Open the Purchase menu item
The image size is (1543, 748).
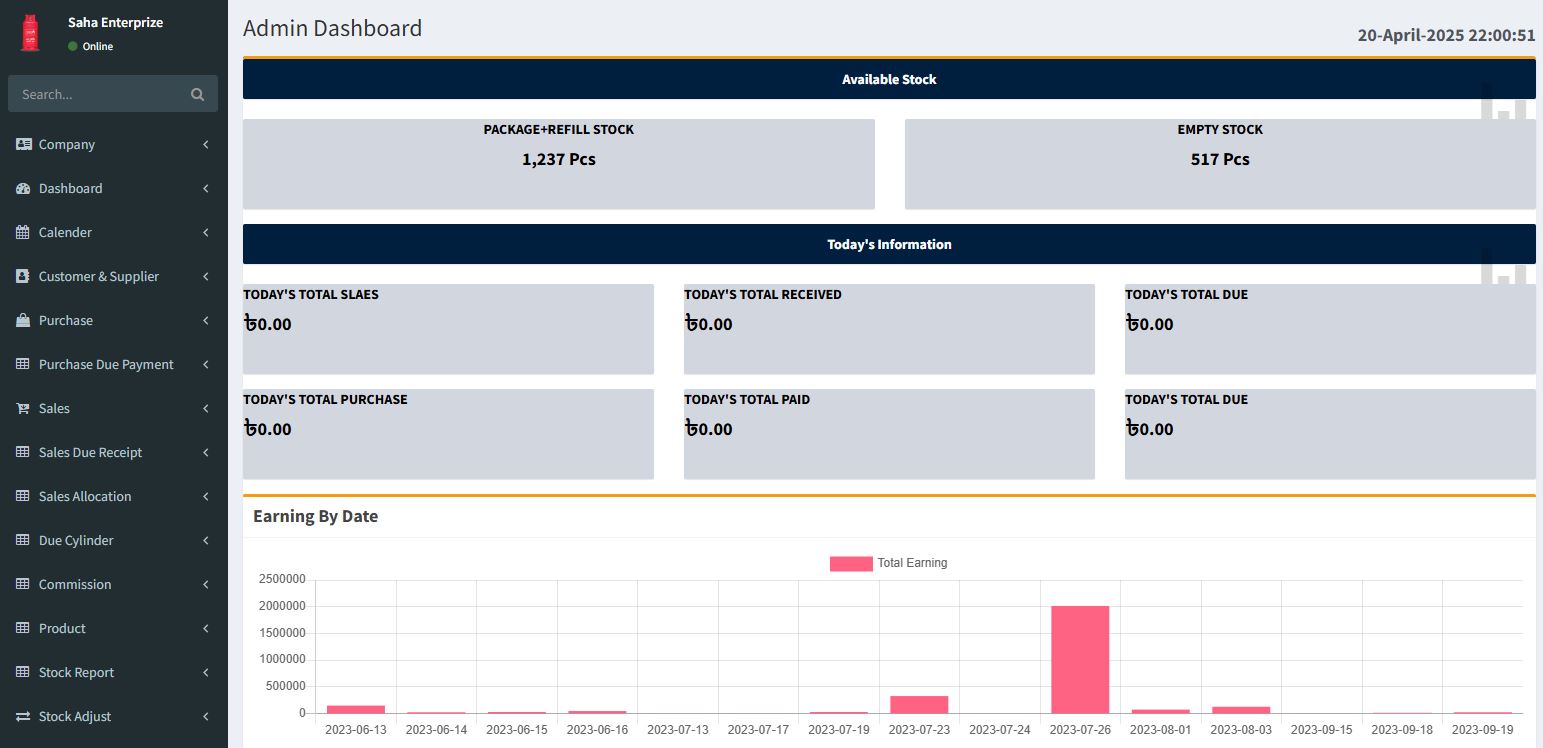coord(114,320)
